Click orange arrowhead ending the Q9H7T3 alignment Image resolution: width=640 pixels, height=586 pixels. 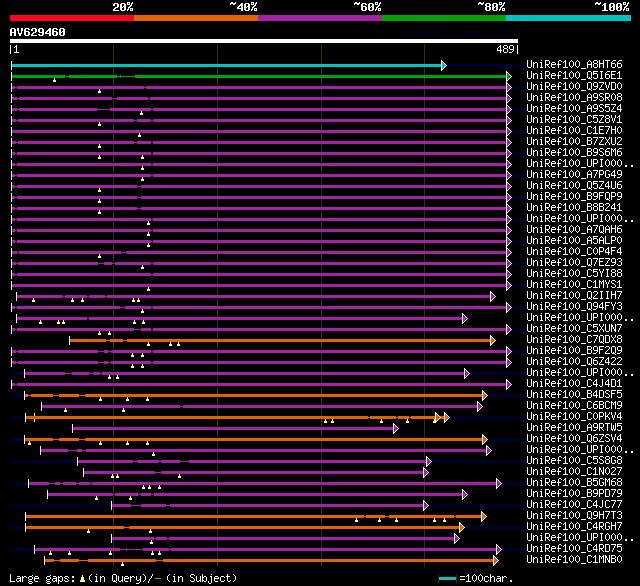point(484,517)
